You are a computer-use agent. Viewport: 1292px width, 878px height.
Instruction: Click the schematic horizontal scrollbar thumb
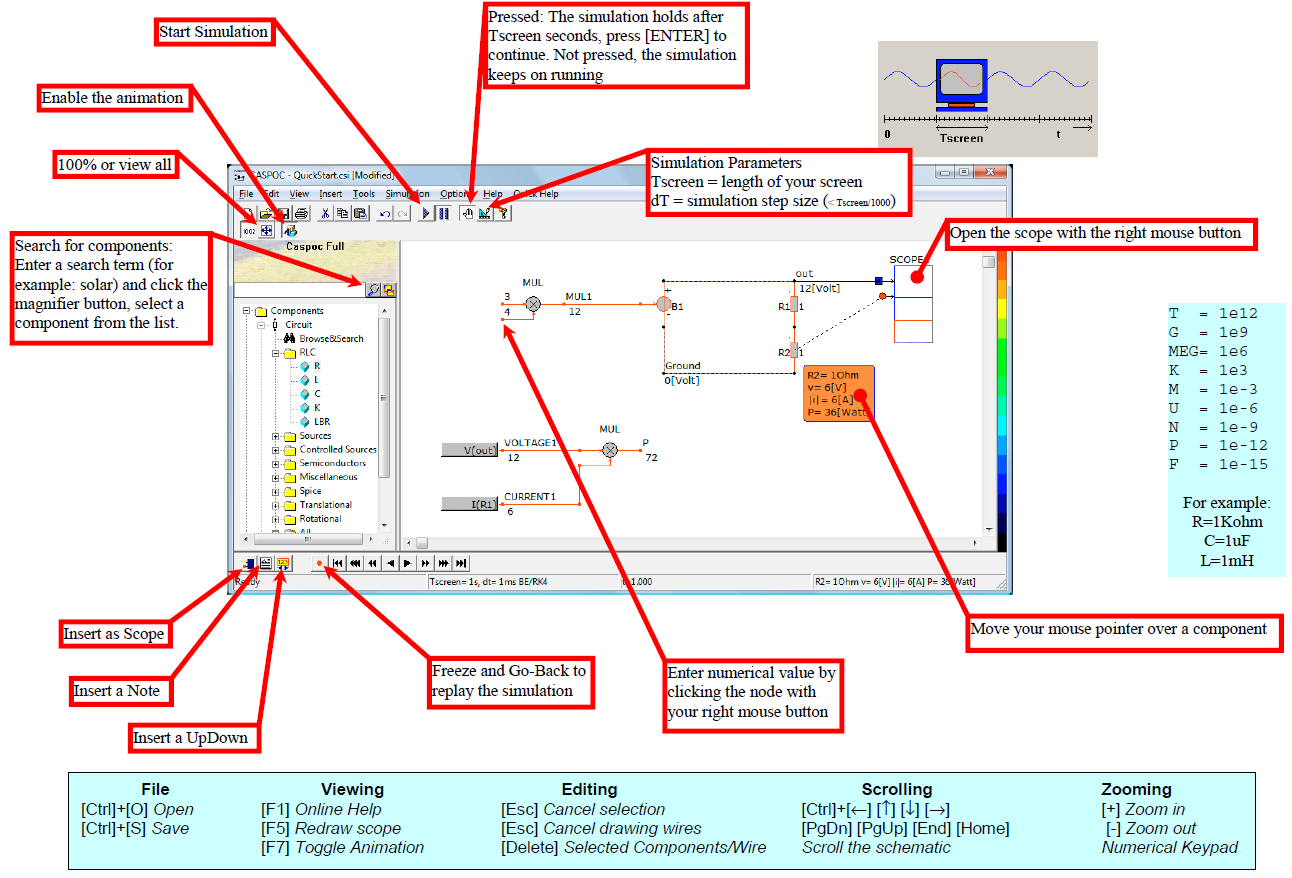(421, 543)
